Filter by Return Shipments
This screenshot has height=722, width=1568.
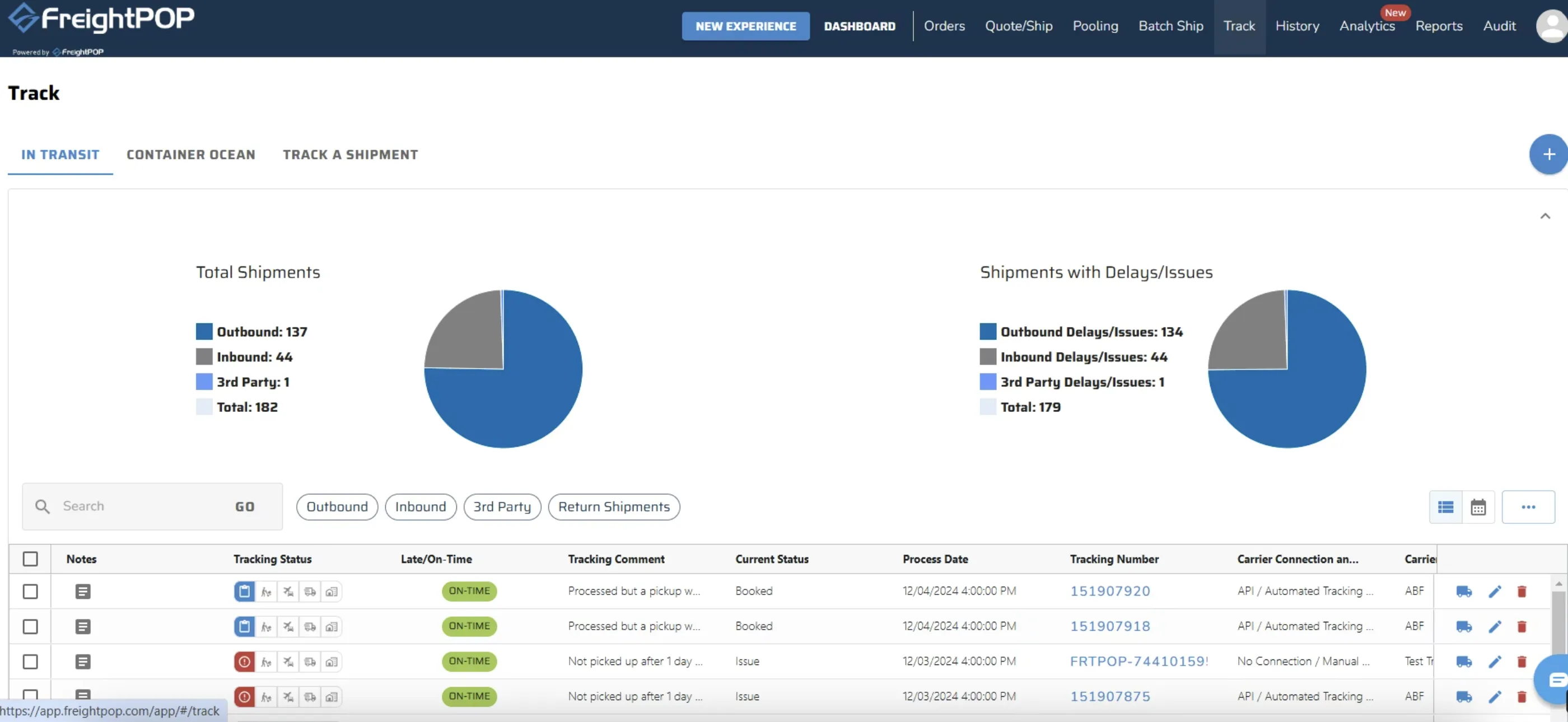pos(614,507)
